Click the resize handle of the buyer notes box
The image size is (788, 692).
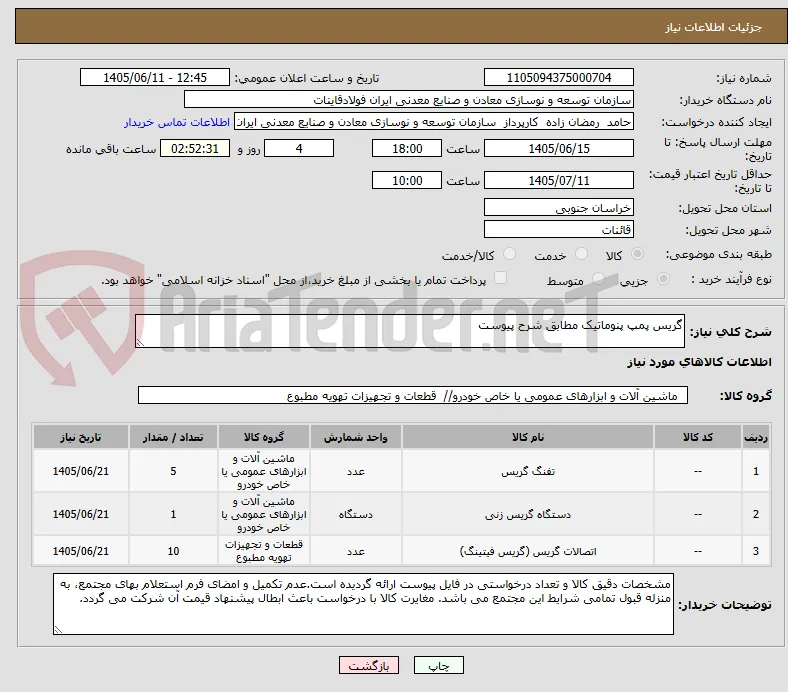coord(58,629)
